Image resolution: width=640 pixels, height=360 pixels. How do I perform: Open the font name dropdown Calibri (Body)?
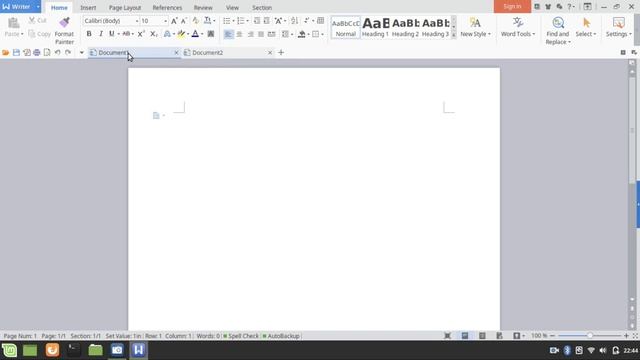point(137,21)
